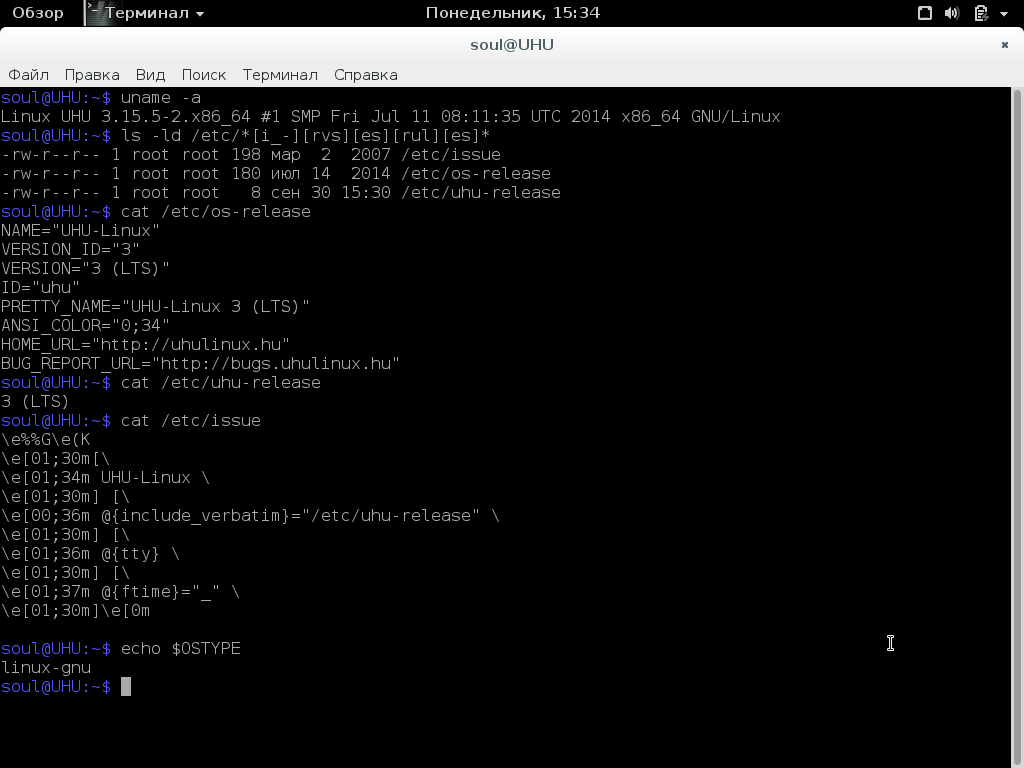Click the '\e[01;36m @{tty} \' line

point(90,553)
